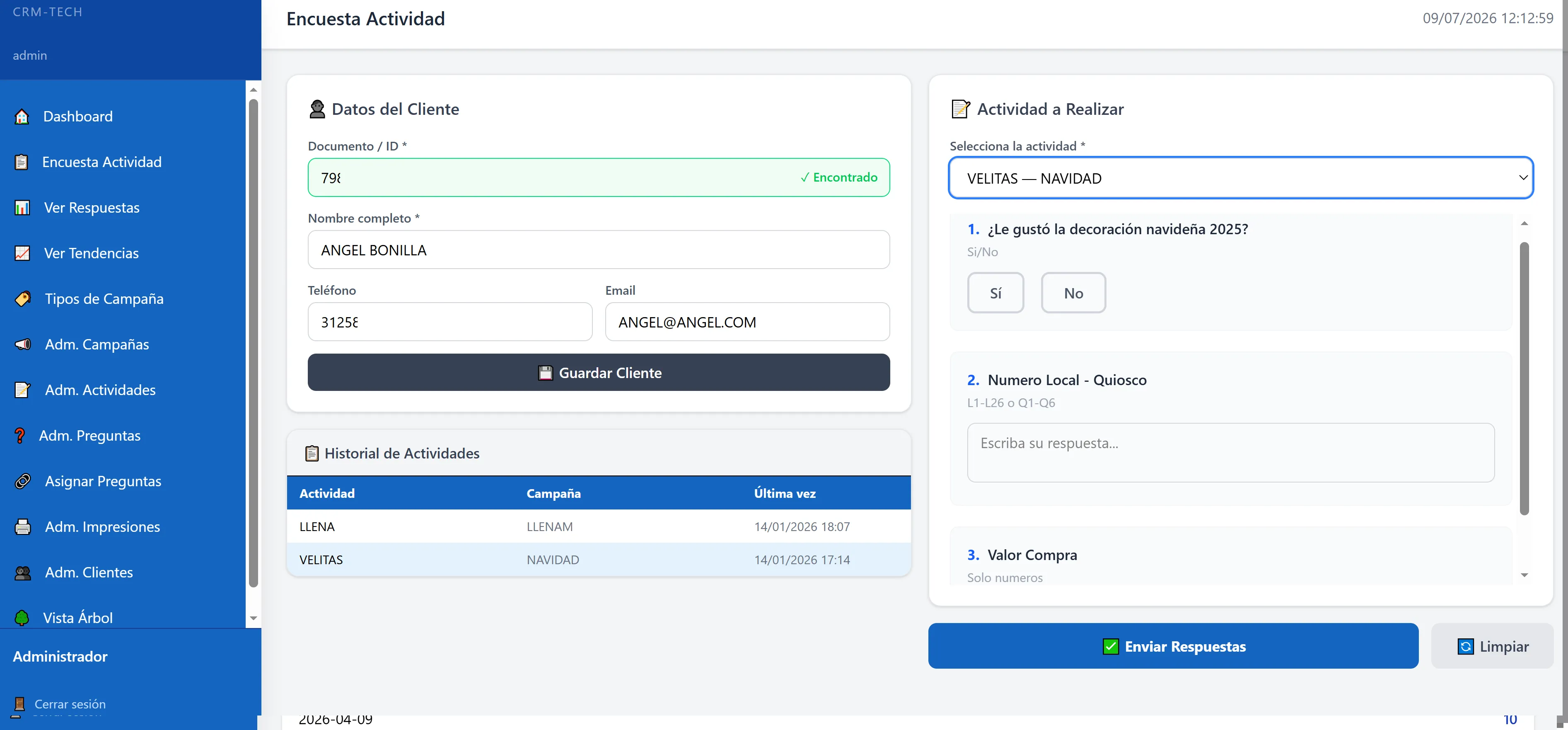Open Vista Árbol menu item
The image size is (1568, 730).
78,618
